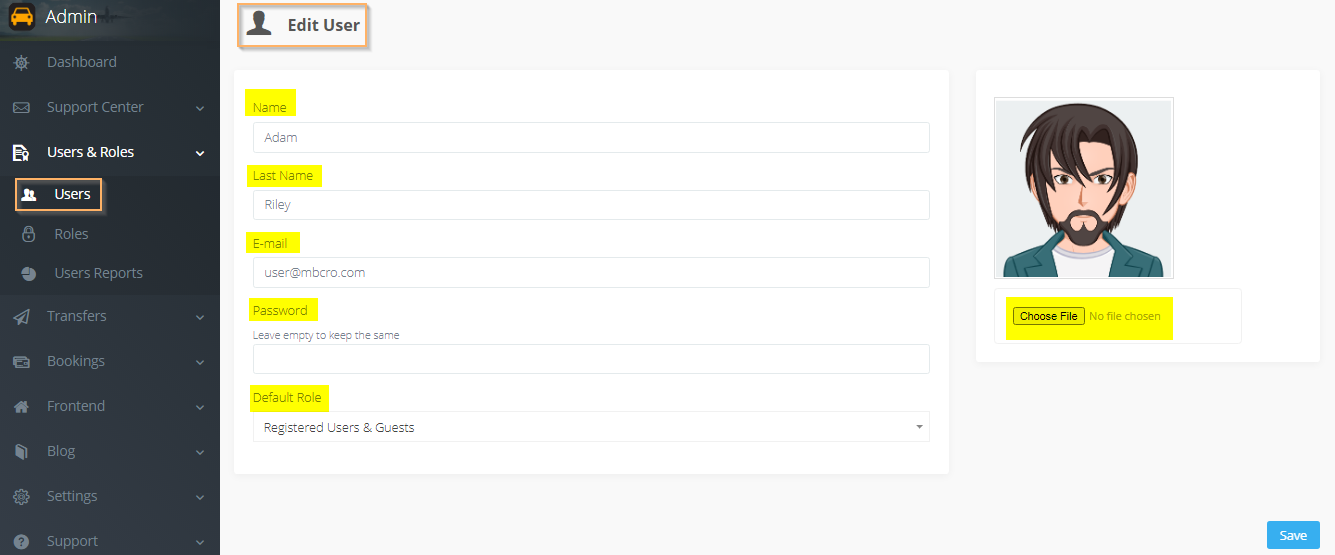Click the E-mail input field

pos(590,272)
